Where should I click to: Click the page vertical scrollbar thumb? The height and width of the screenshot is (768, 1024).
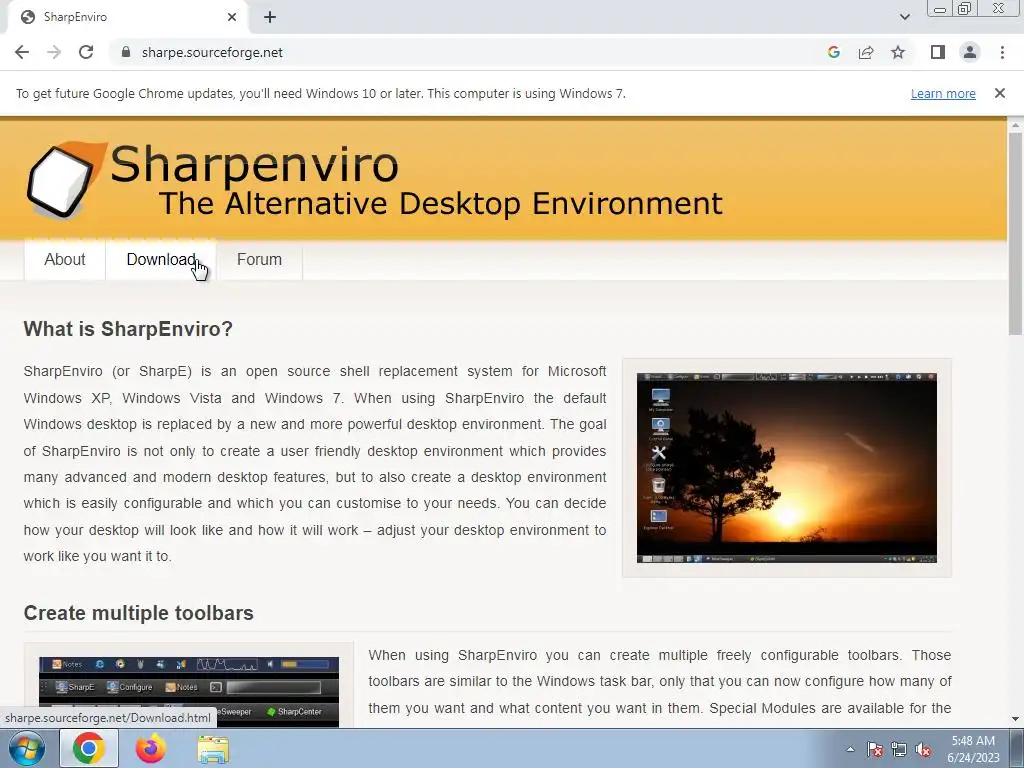[1015, 232]
